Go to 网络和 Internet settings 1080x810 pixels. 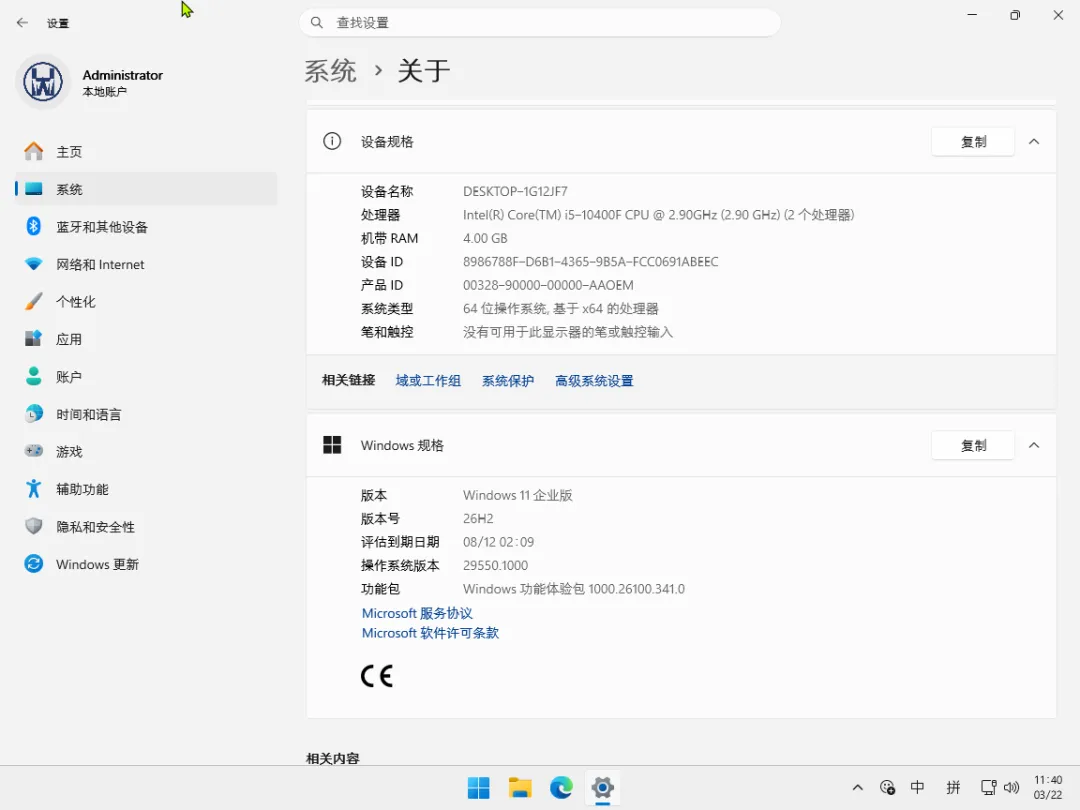(x=146, y=264)
